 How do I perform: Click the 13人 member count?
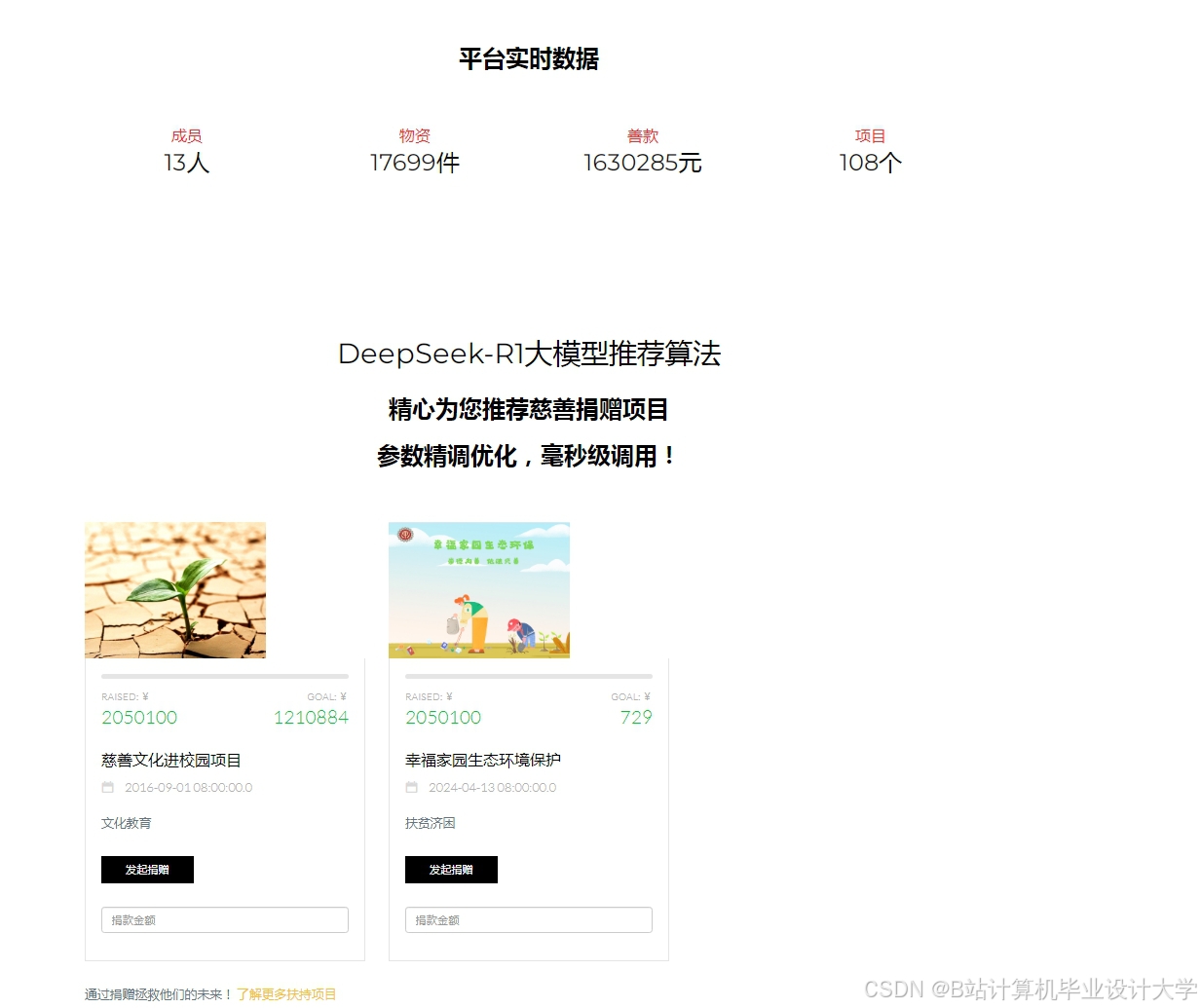click(x=187, y=163)
